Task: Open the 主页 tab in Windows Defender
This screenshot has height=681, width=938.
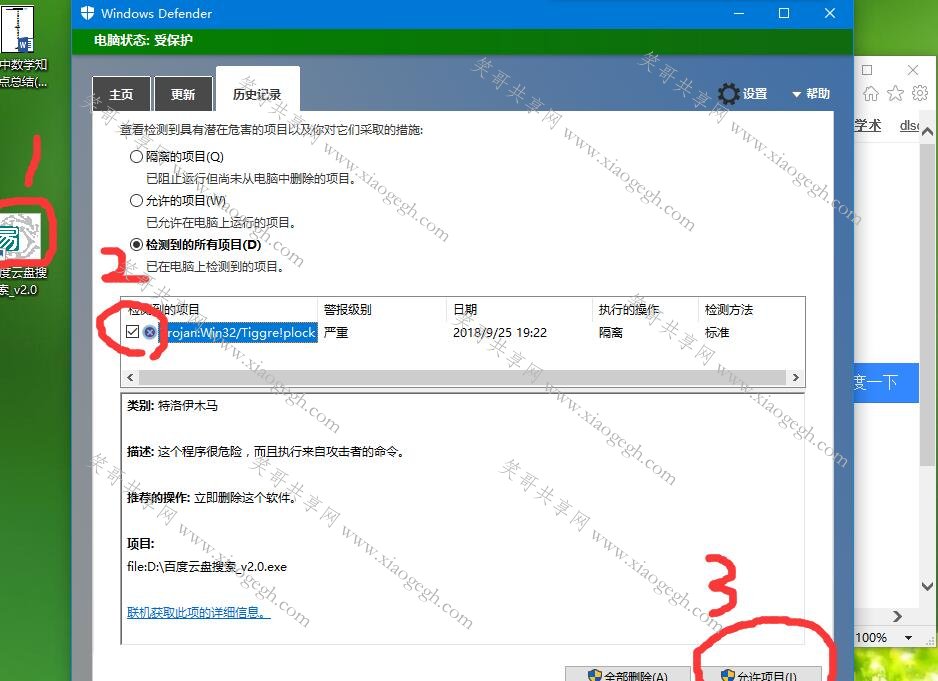Action: (122, 94)
